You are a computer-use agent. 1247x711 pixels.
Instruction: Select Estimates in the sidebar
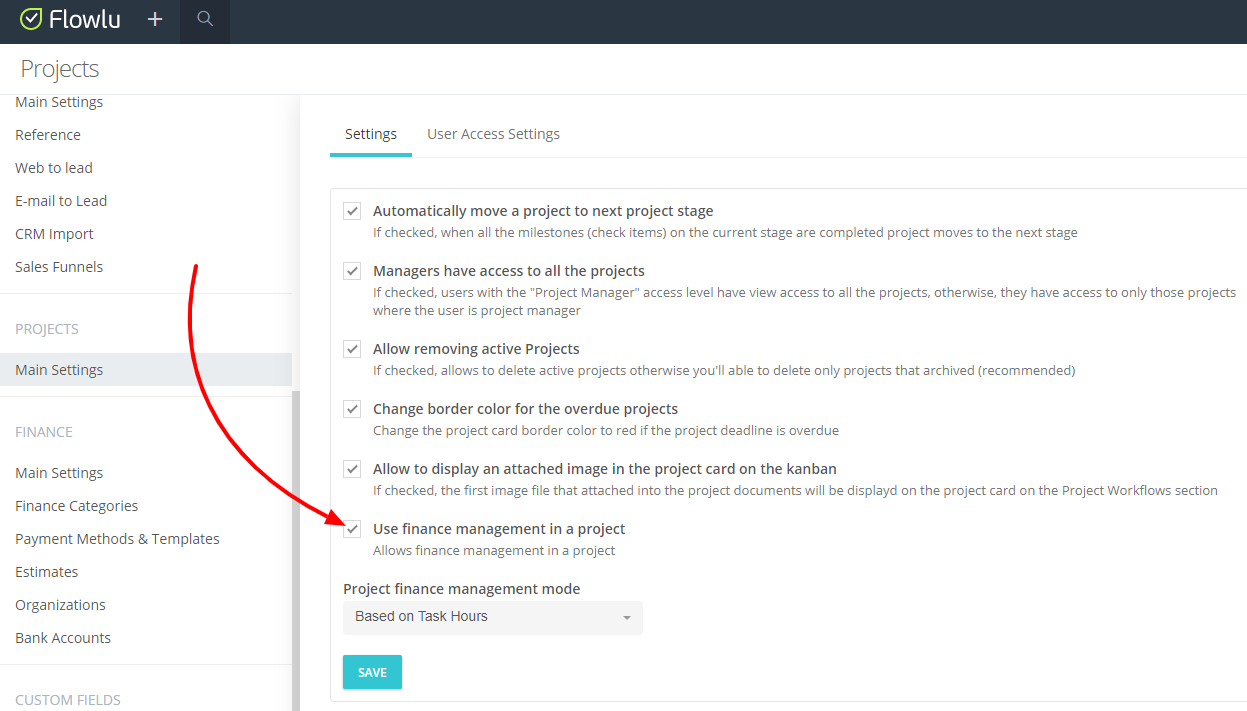pos(47,572)
